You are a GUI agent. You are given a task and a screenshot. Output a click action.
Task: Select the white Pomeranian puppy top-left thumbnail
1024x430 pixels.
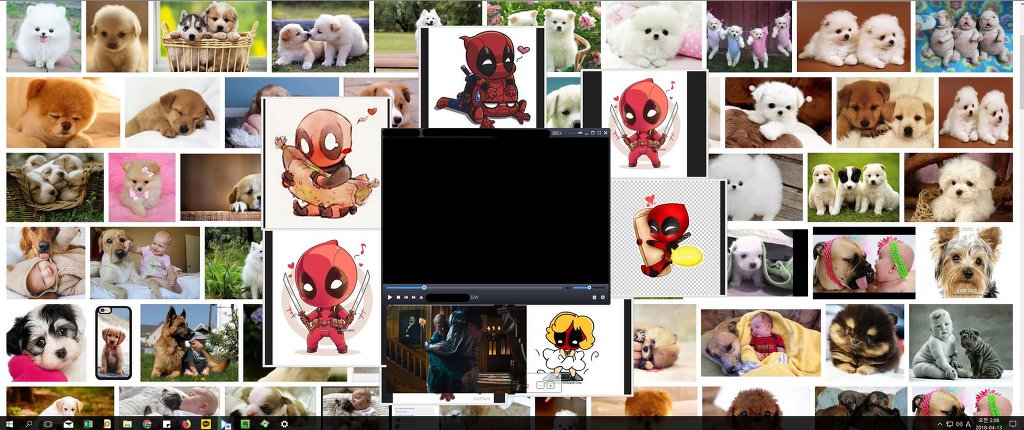[44, 36]
